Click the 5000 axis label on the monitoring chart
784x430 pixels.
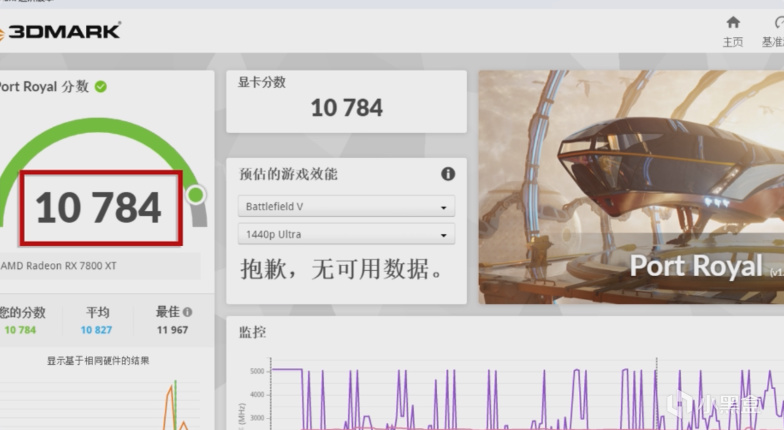(257, 372)
